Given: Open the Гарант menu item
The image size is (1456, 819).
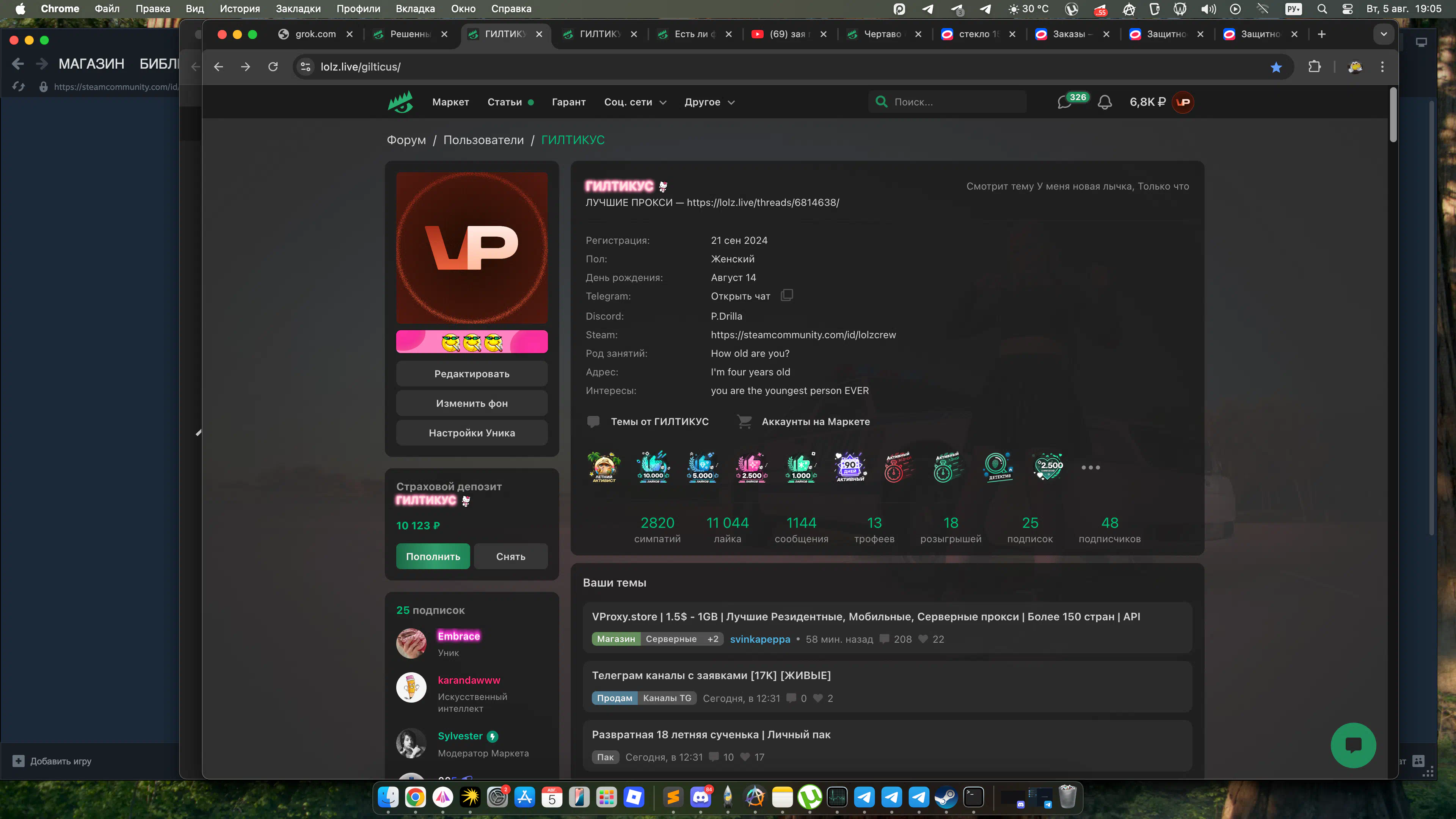Looking at the screenshot, I should pyautogui.click(x=569, y=102).
